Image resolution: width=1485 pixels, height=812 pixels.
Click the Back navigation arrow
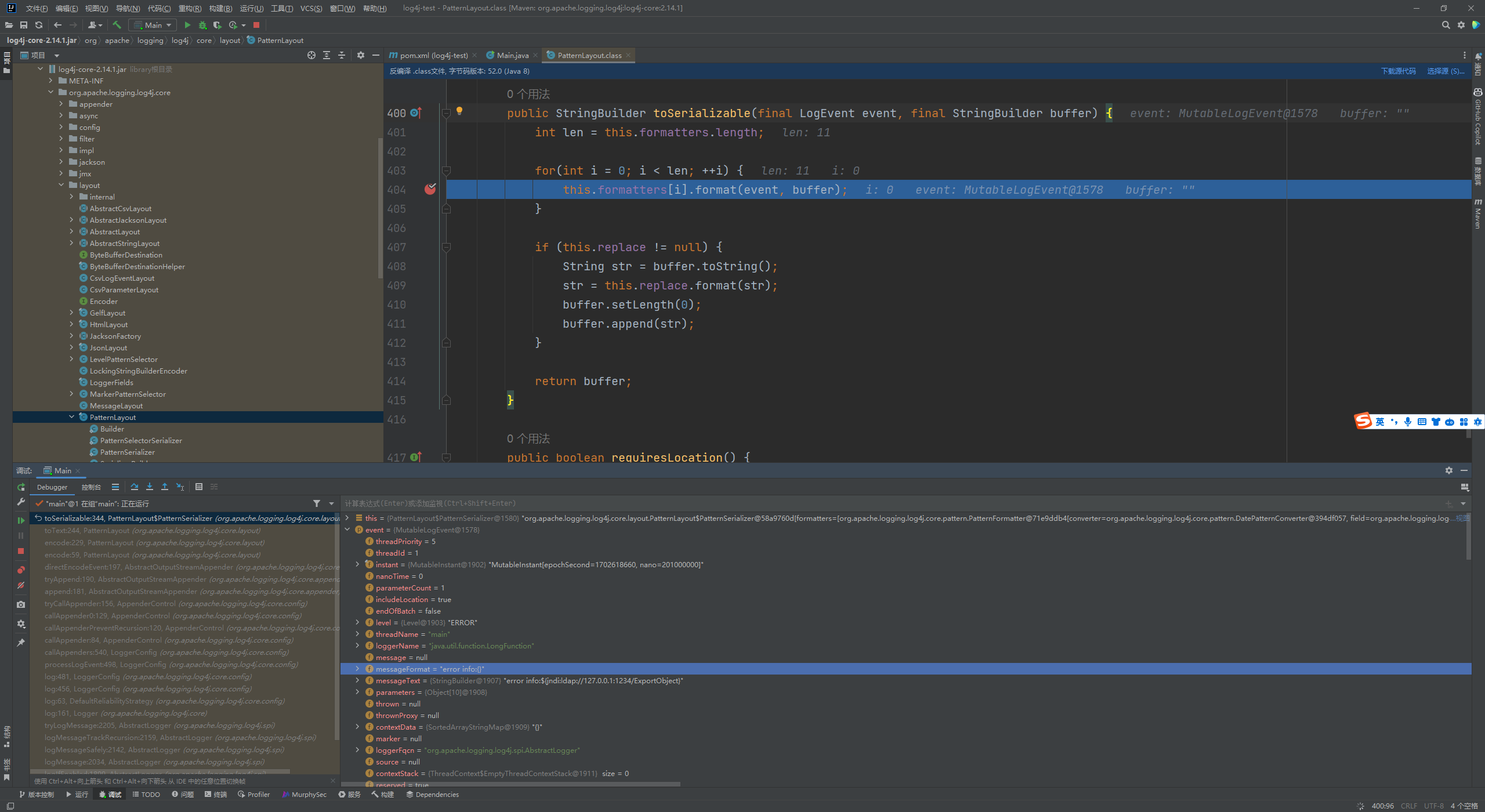pos(57,25)
